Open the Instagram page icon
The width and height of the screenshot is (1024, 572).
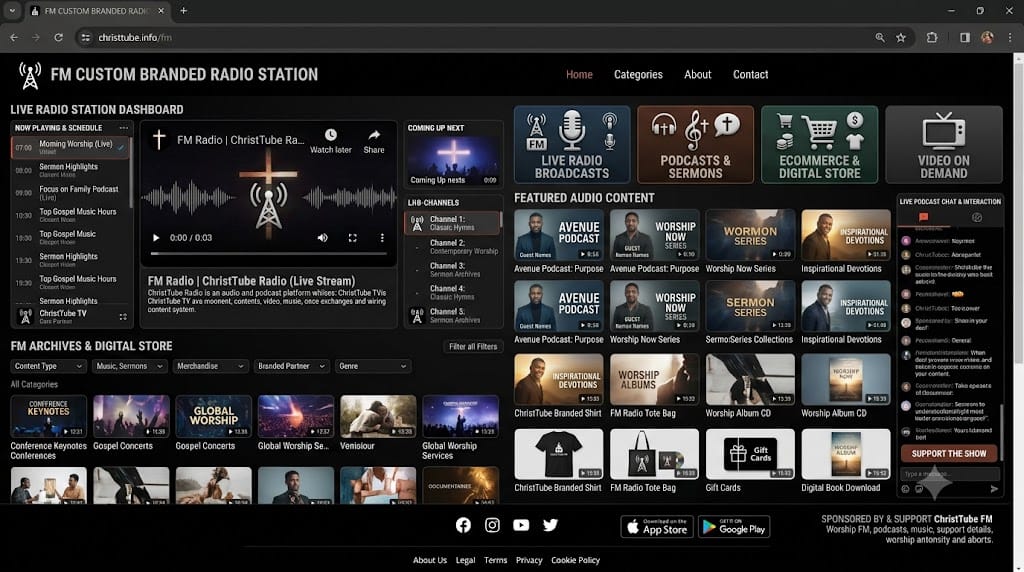point(492,525)
